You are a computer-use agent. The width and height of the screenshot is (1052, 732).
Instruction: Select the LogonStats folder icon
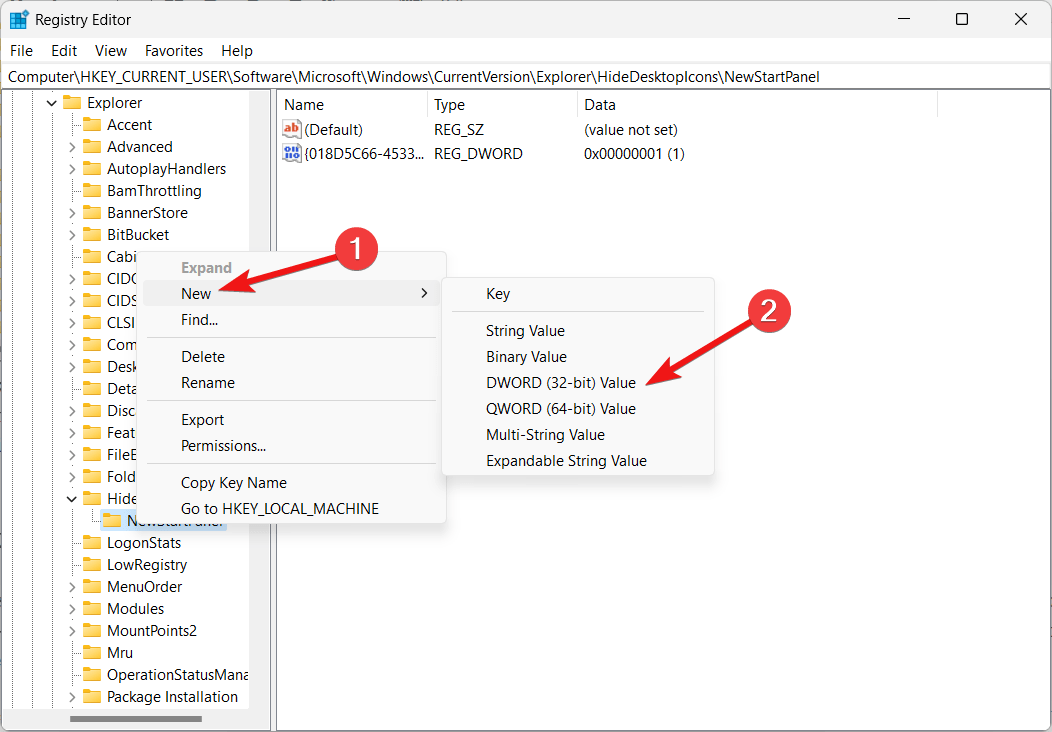[x=92, y=543]
